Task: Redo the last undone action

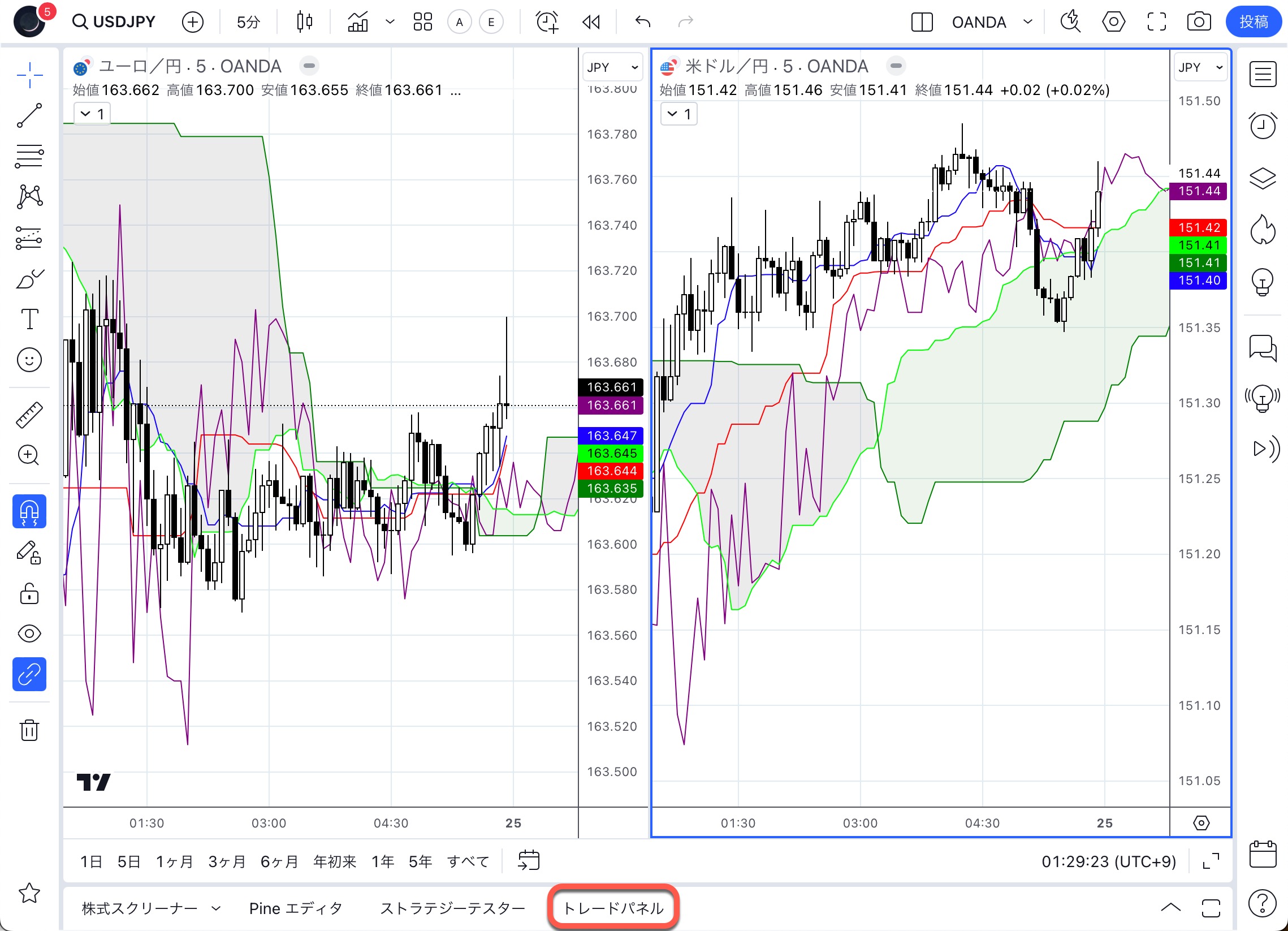Action: click(x=686, y=22)
